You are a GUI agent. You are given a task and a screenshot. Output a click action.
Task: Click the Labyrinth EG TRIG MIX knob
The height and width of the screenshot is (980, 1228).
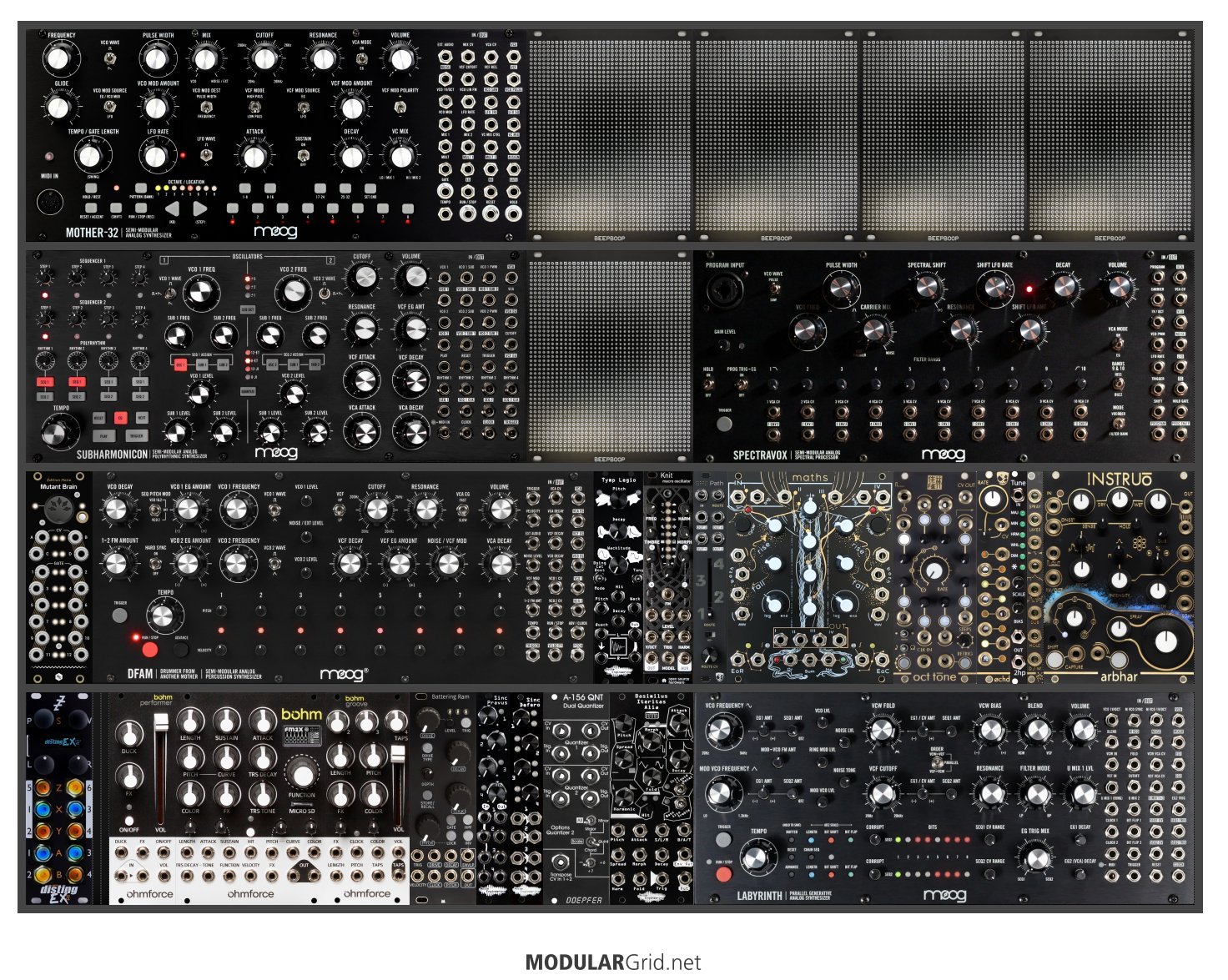tap(1034, 858)
